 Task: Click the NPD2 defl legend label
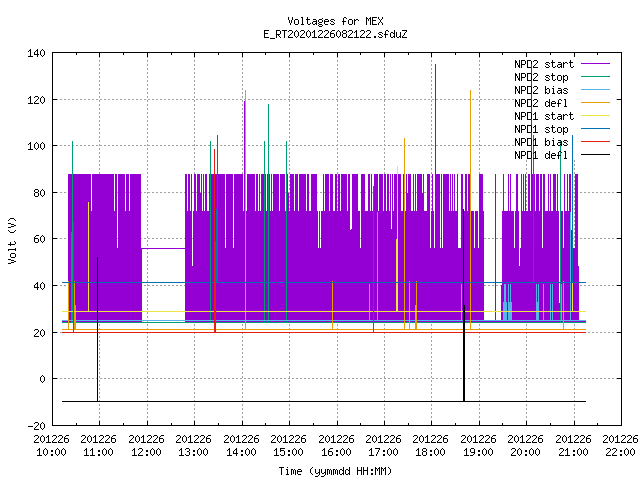541,103
